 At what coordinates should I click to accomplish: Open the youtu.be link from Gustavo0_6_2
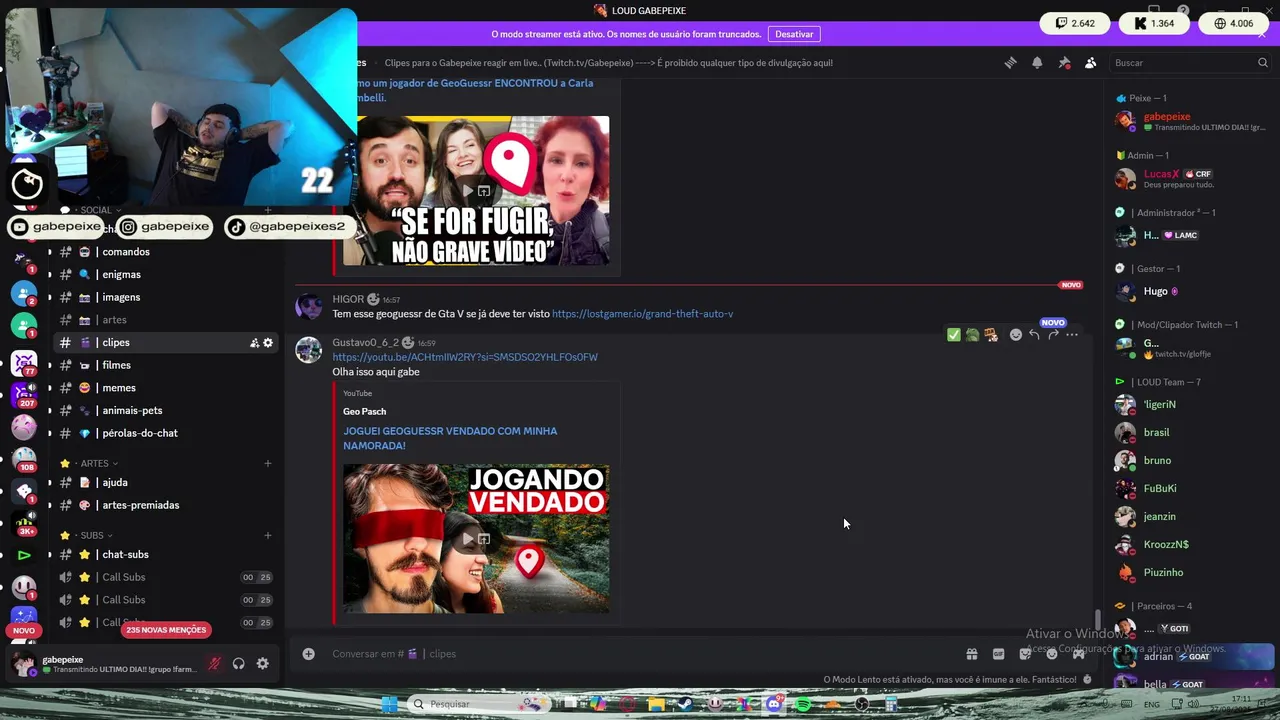click(465, 357)
